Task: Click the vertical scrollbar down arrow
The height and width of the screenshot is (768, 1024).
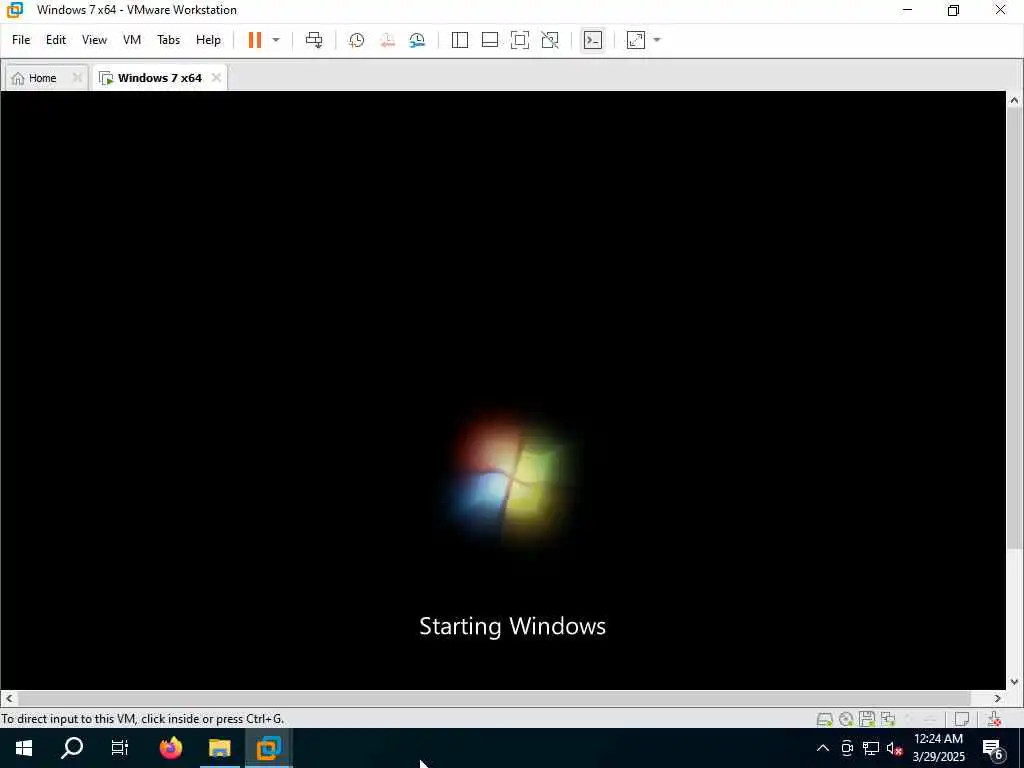Action: (1014, 682)
